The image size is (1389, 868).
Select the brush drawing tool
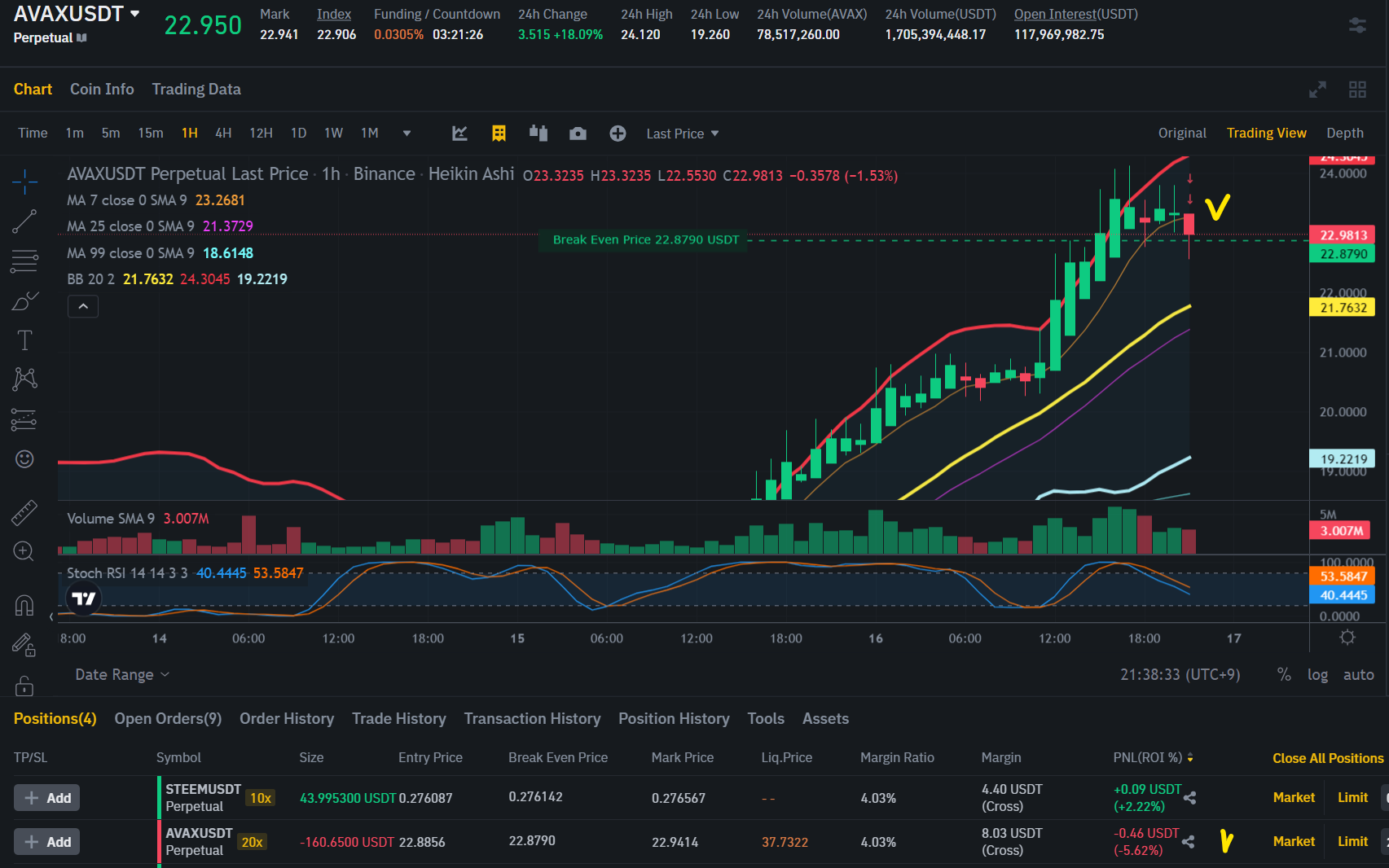[x=24, y=301]
